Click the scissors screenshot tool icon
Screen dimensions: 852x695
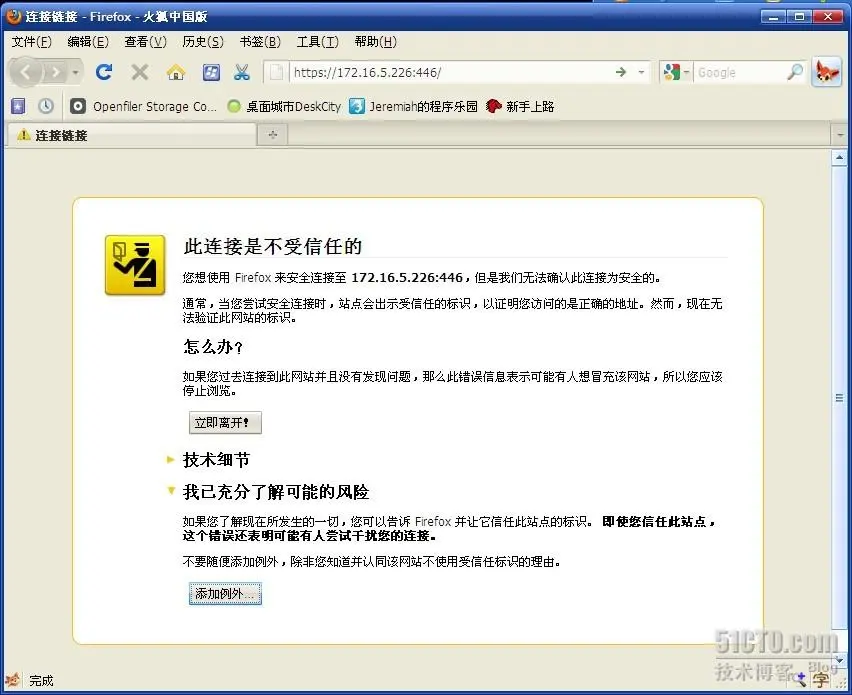(x=242, y=72)
